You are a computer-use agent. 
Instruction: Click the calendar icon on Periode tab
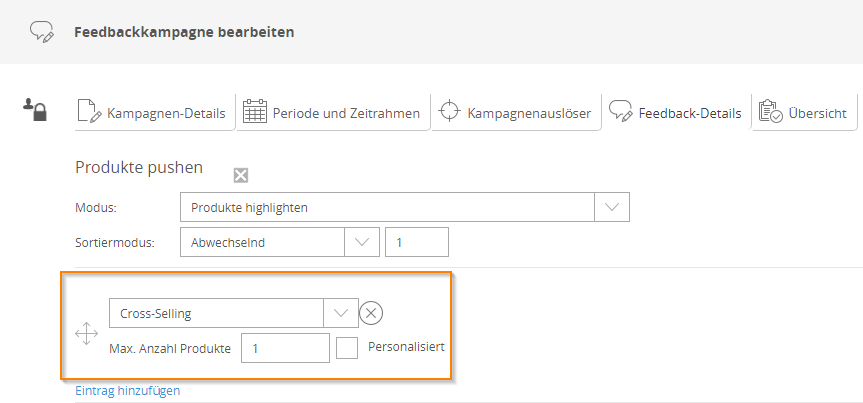[x=255, y=111]
